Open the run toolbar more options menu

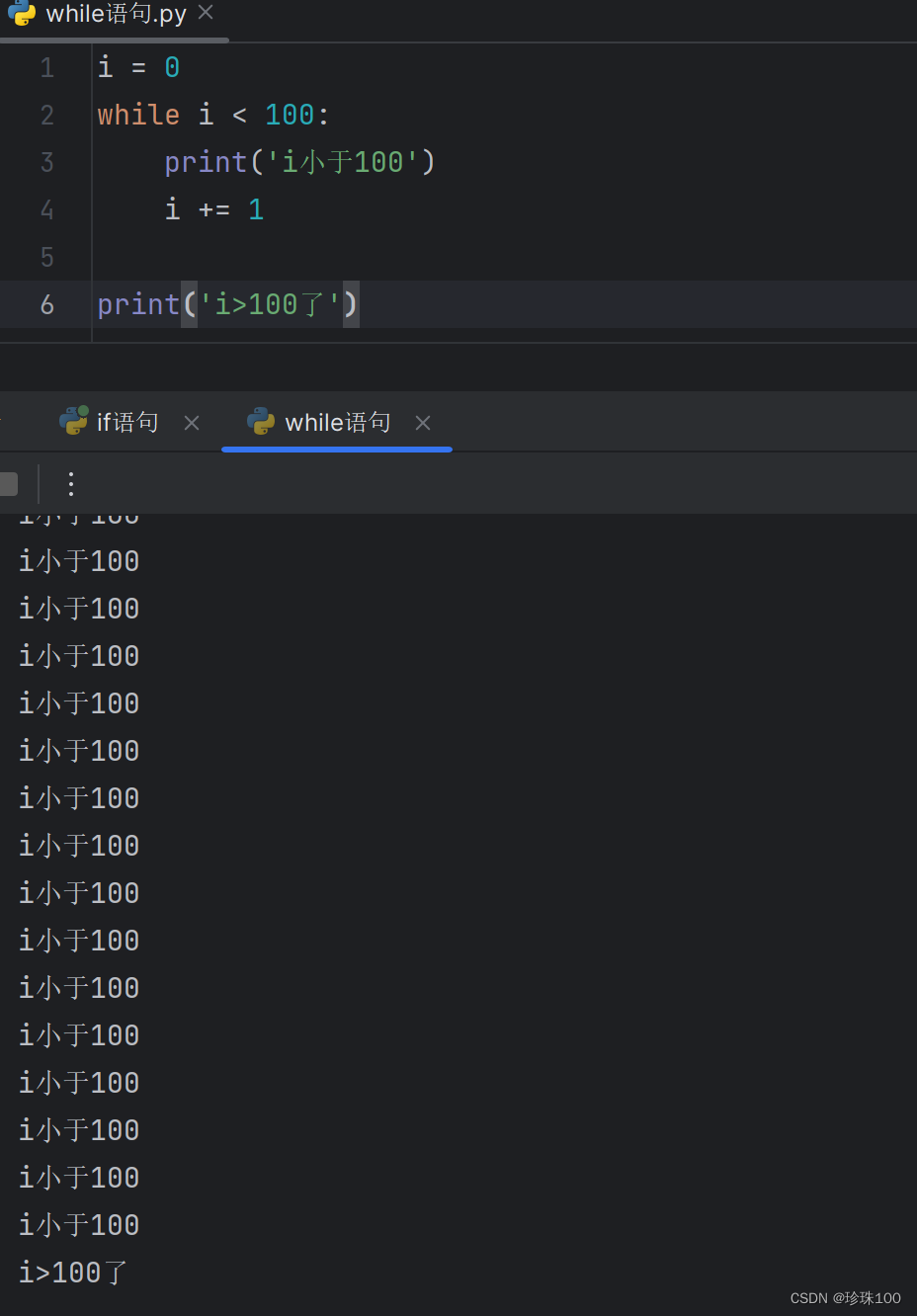pyautogui.click(x=70, y=483)
